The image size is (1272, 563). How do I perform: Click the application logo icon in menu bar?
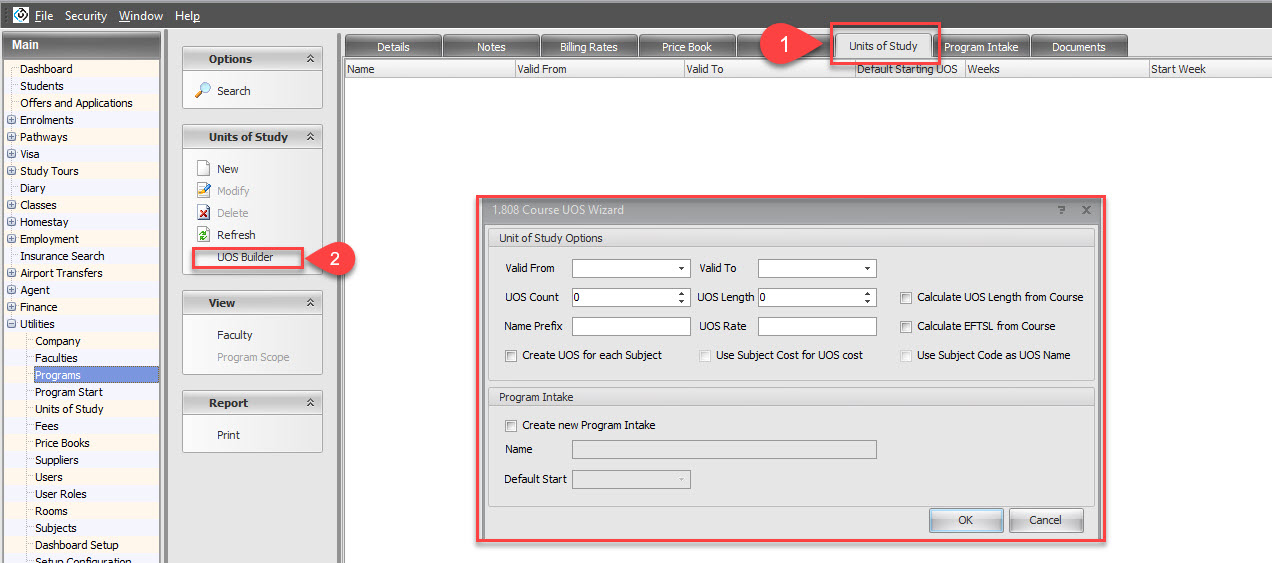click(x=20, y=15)
